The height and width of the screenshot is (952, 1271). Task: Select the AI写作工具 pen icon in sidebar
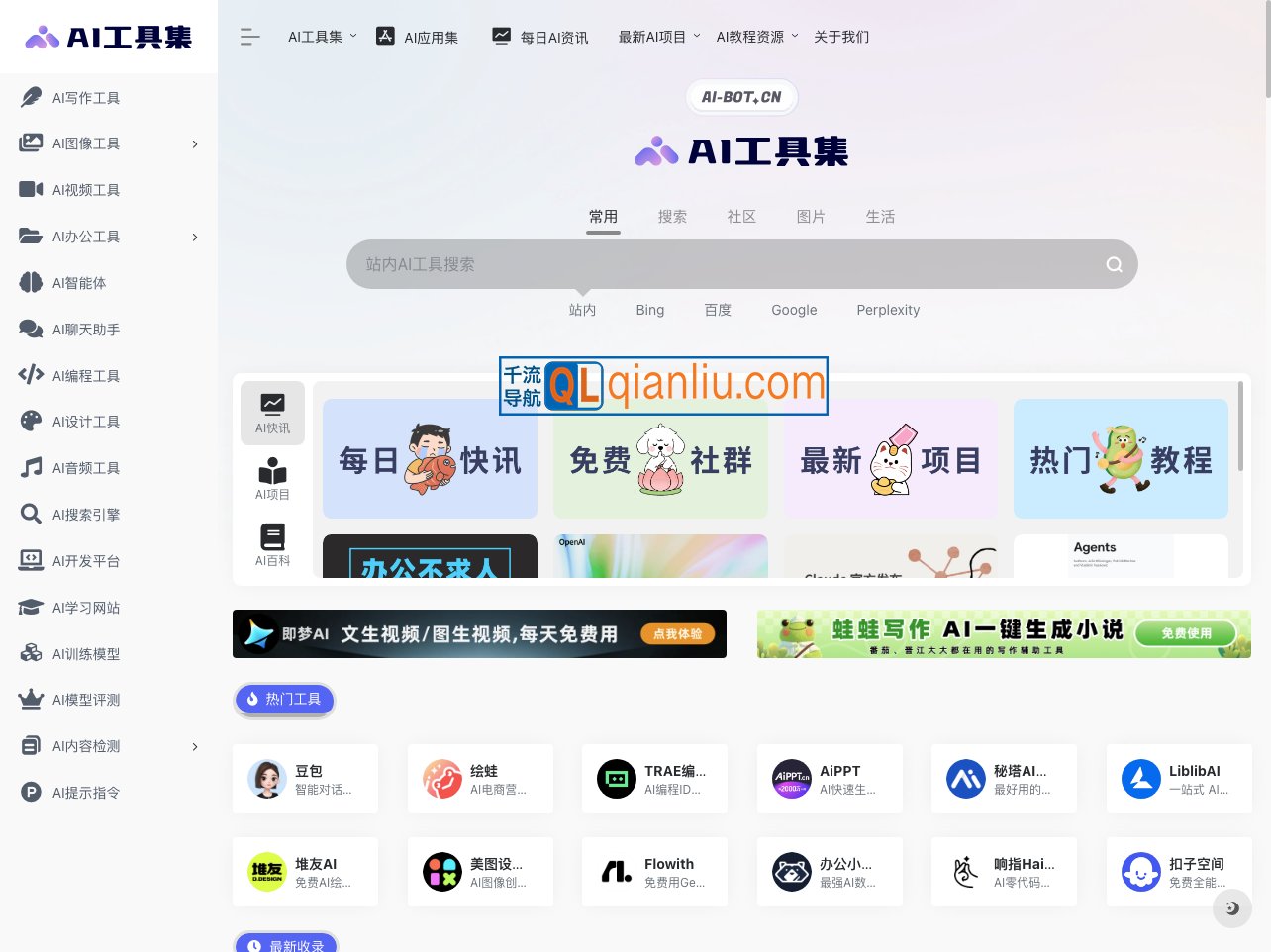(30, 97)
